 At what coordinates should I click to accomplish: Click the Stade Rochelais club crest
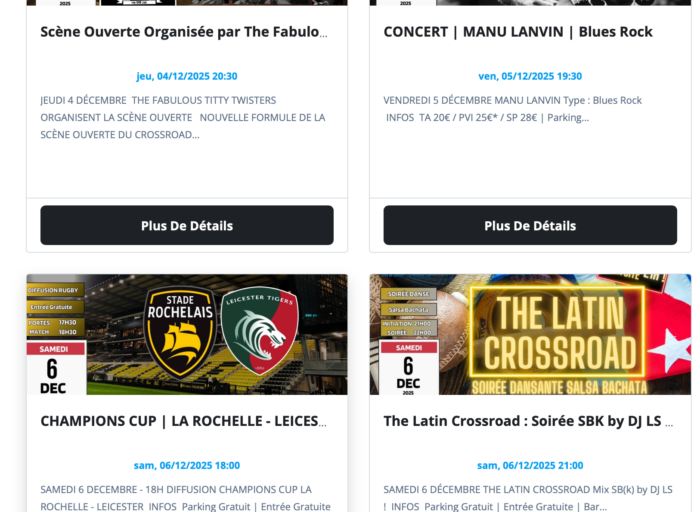pos(180,332)
